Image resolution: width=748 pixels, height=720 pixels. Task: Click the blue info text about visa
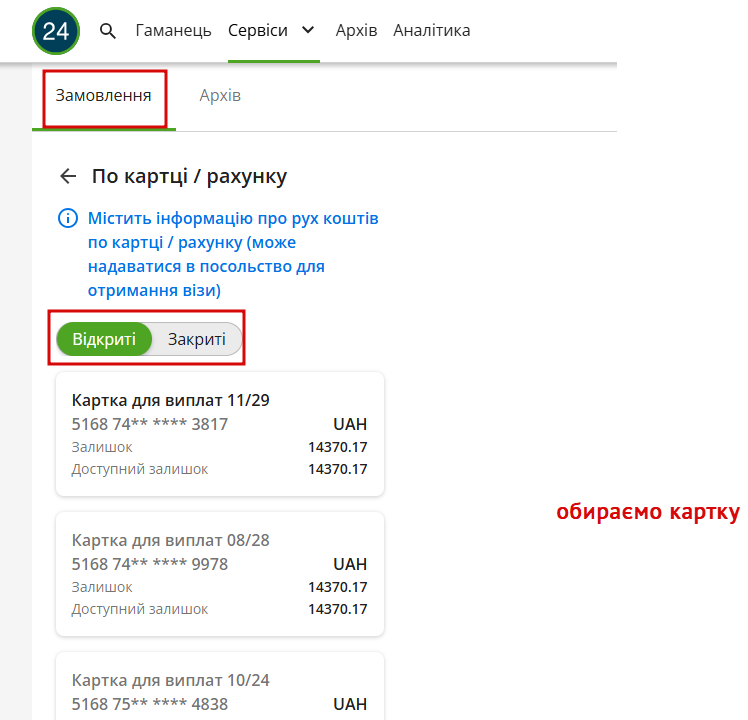[x=233, y=254]
